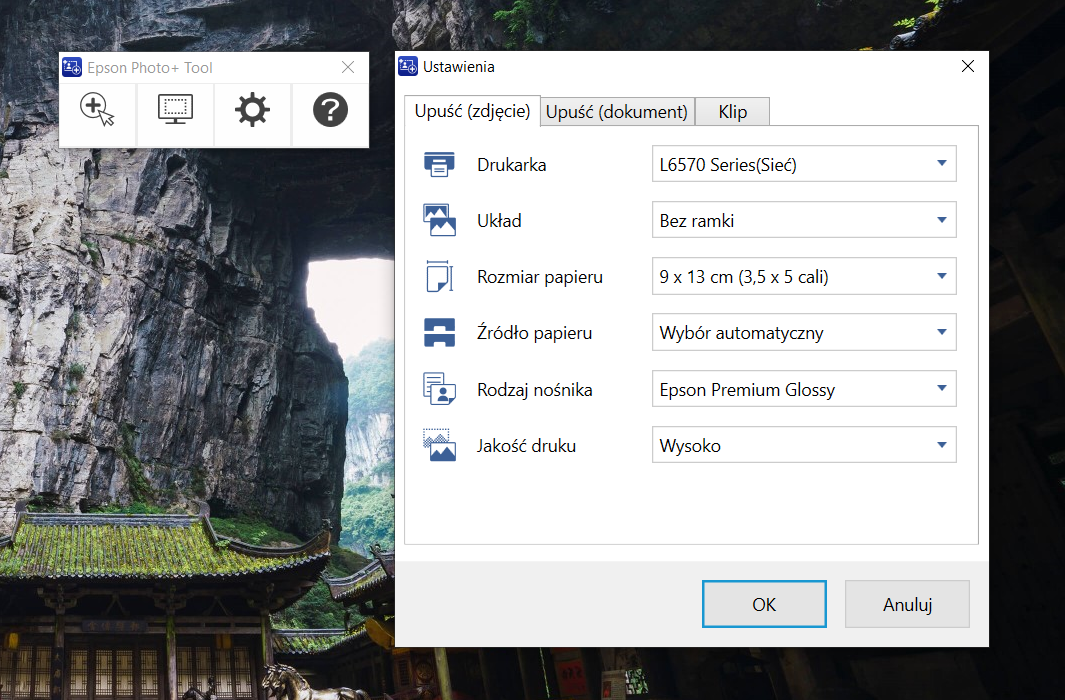The height and width of the screenshot is (700, 1065).
Task: Switch to the Klip tab
Action: [x=732, y=112]
